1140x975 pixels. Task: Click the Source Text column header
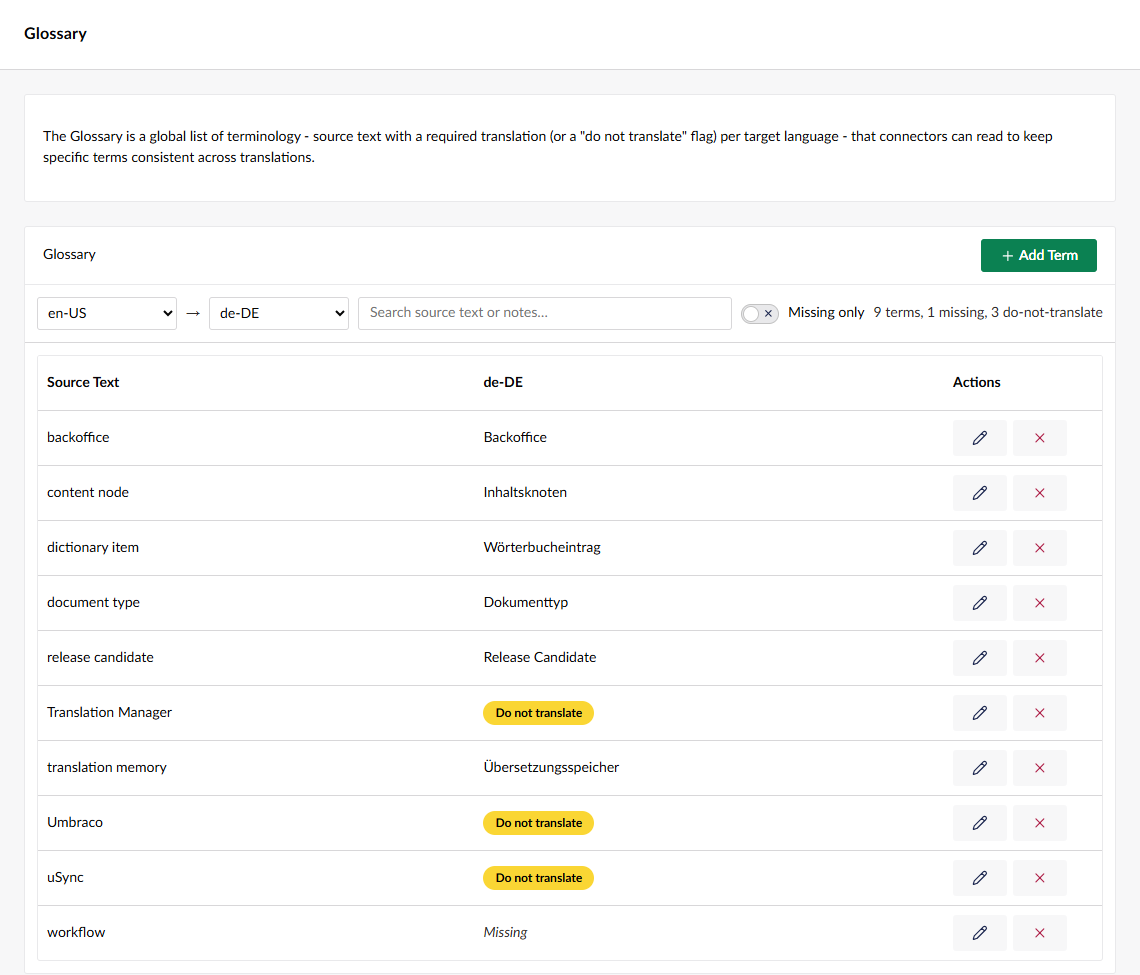coord(83,382)
